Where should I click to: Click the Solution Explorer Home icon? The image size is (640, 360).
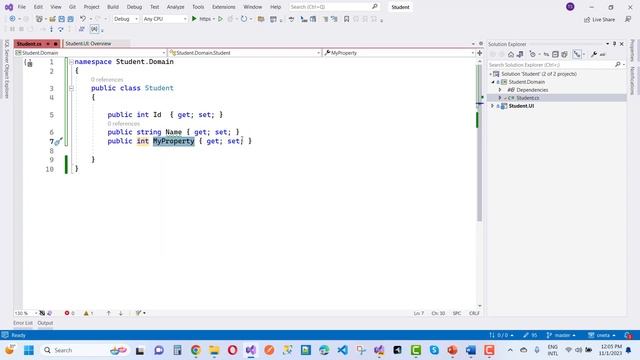(511, 54)
